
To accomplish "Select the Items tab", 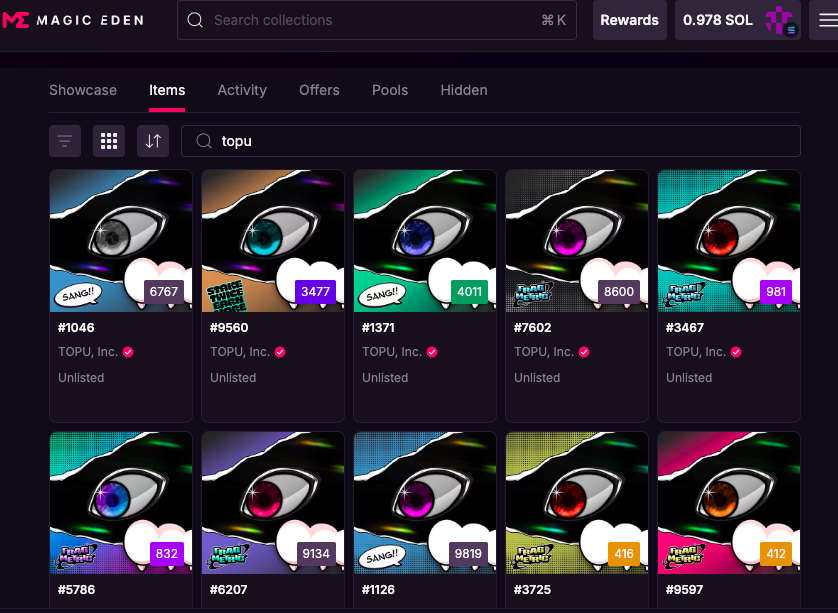I will pyautogui.click(x=167, y=90).
